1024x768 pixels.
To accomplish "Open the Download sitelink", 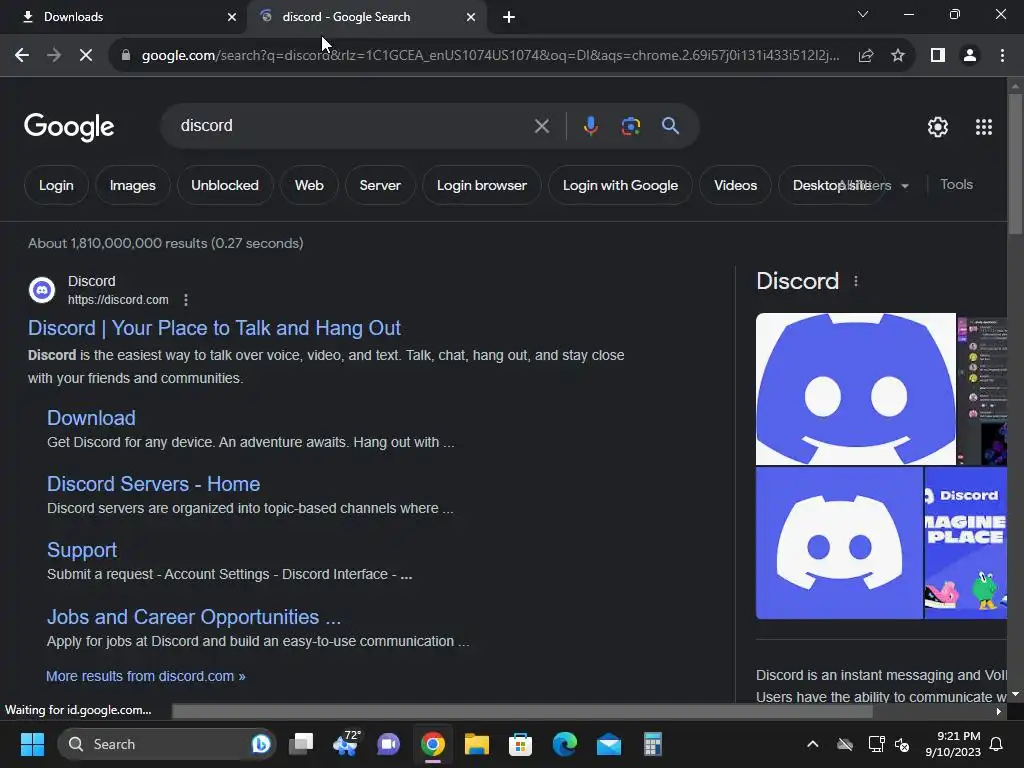I will pos(91,418).
